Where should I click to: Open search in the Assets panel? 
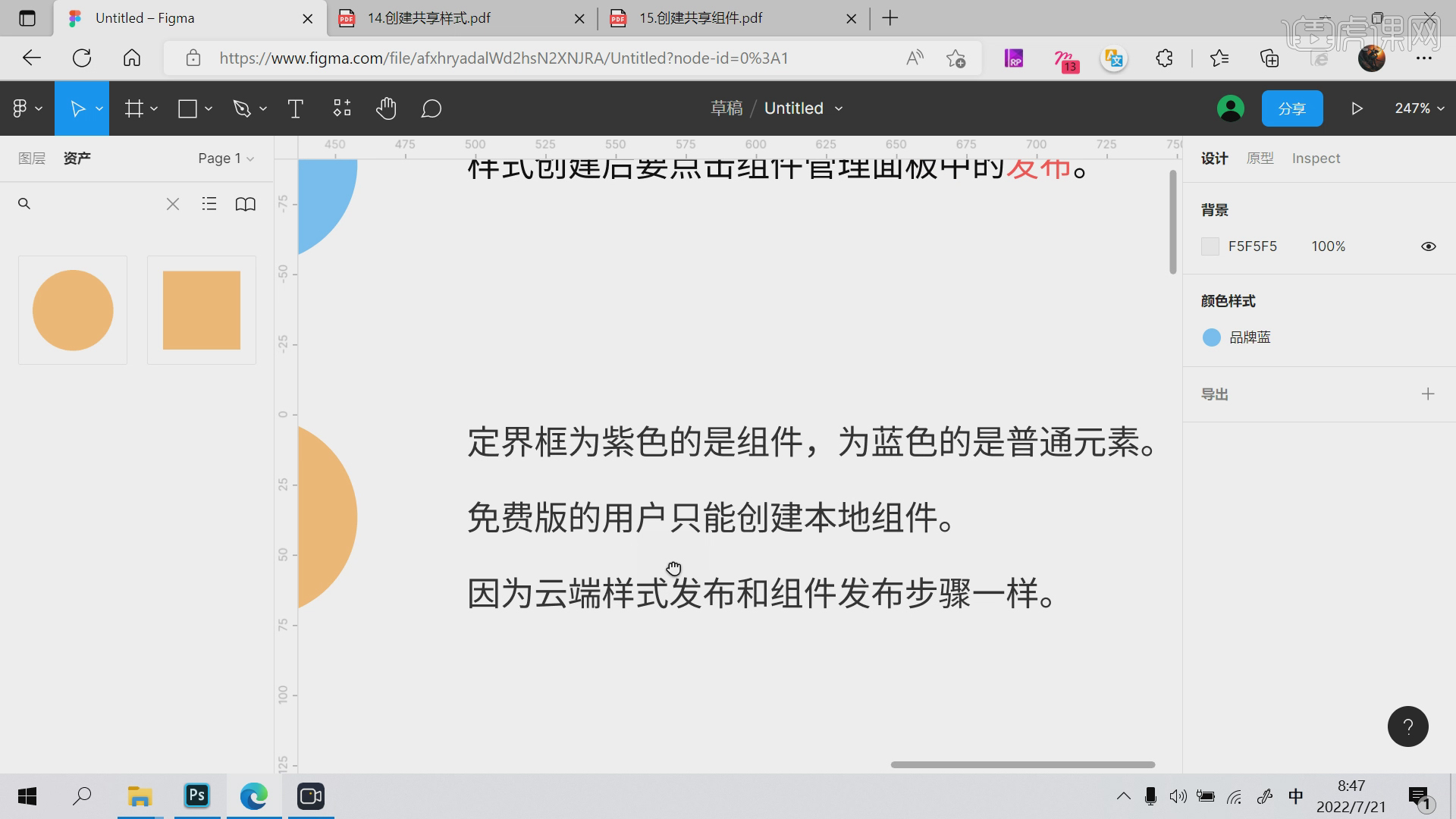pyautogui.click(x=24, y=203)
